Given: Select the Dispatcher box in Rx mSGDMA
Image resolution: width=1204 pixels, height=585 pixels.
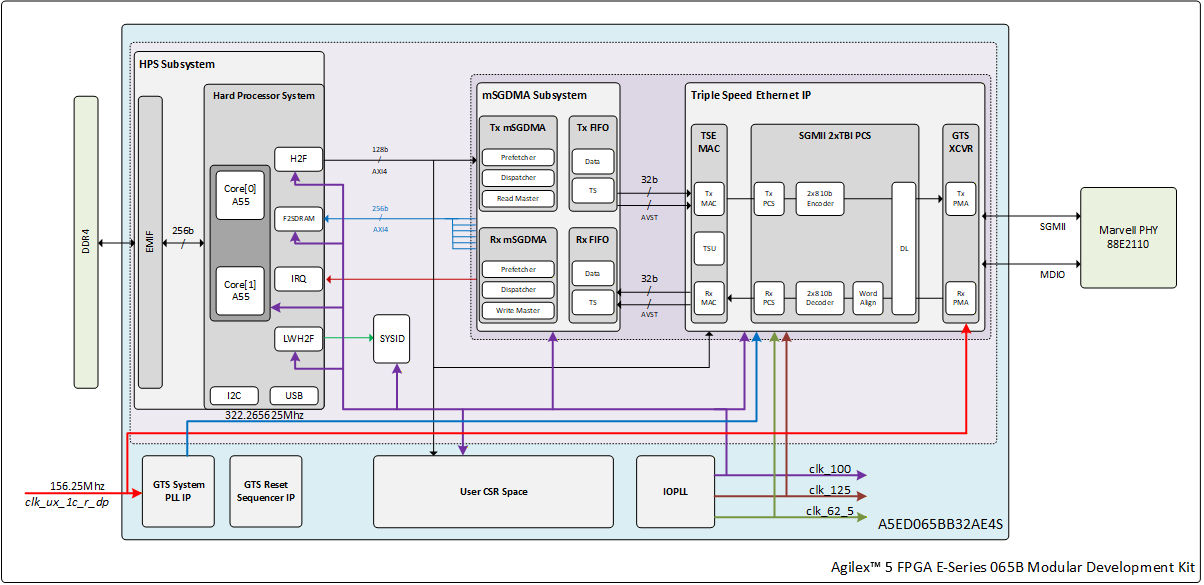Looking at the screenshot, I should click(517, 289).
